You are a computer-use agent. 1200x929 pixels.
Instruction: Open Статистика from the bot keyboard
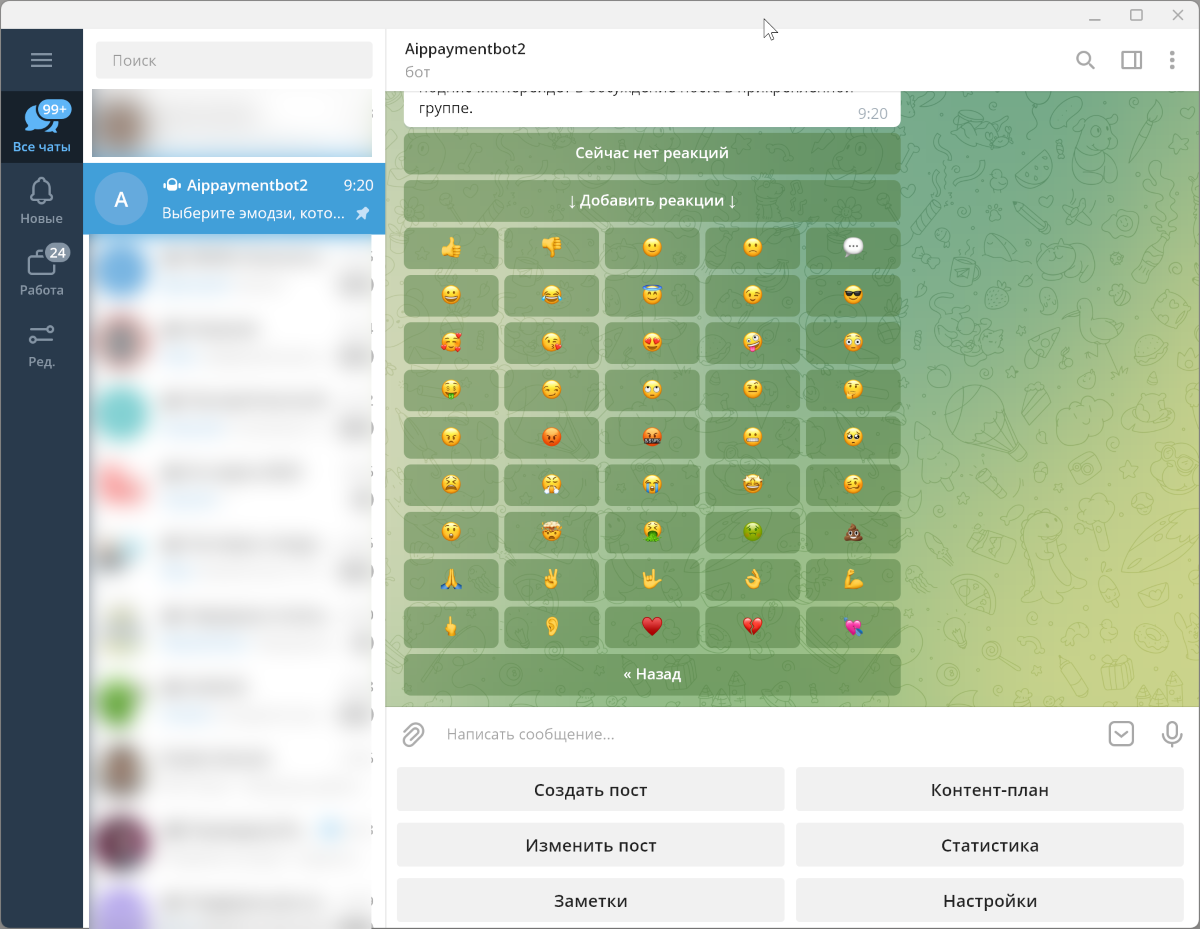coord(990,845)
